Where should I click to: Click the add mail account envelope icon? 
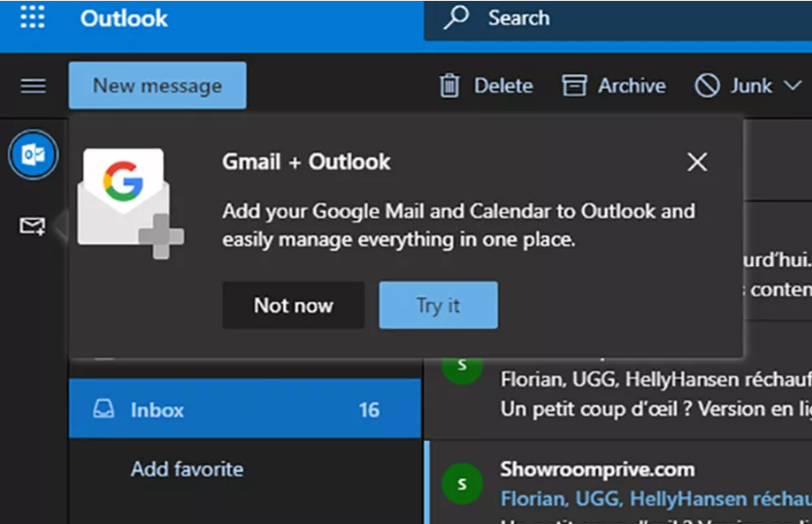coord(33,226)
